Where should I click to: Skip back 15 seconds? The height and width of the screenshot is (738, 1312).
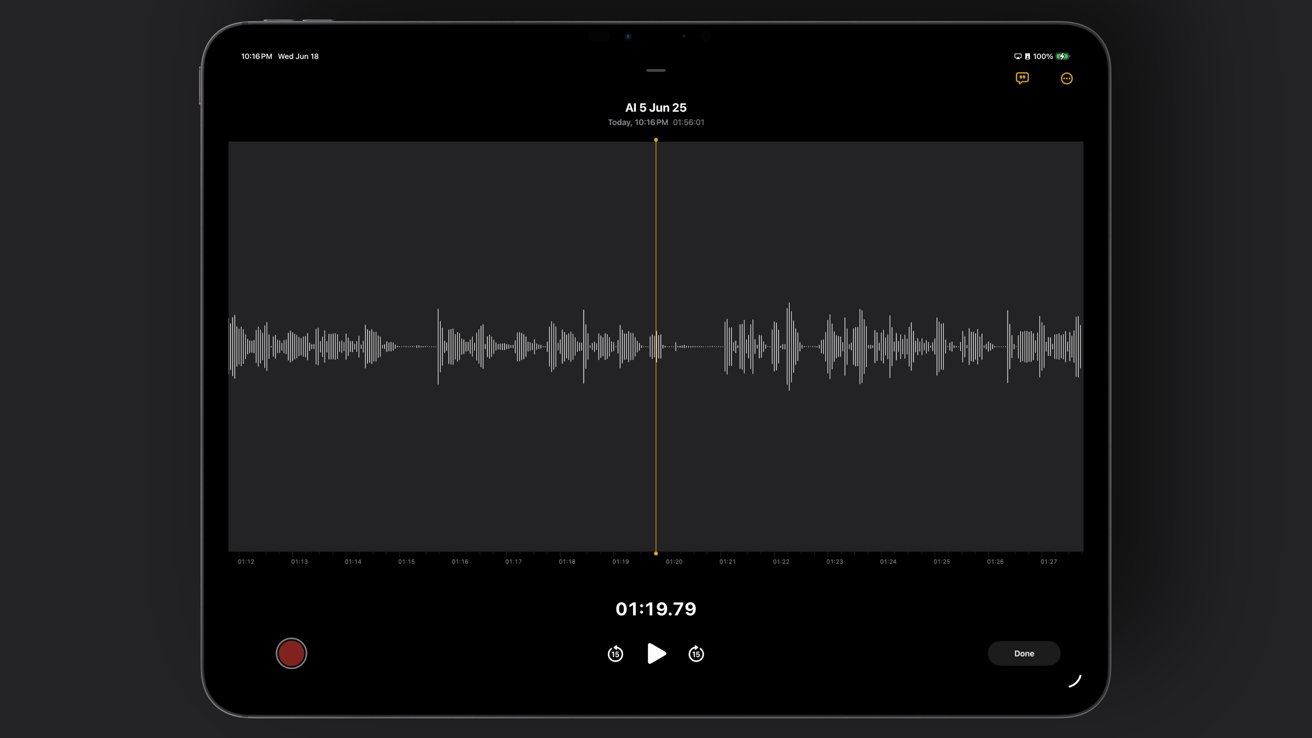(615, 654)
